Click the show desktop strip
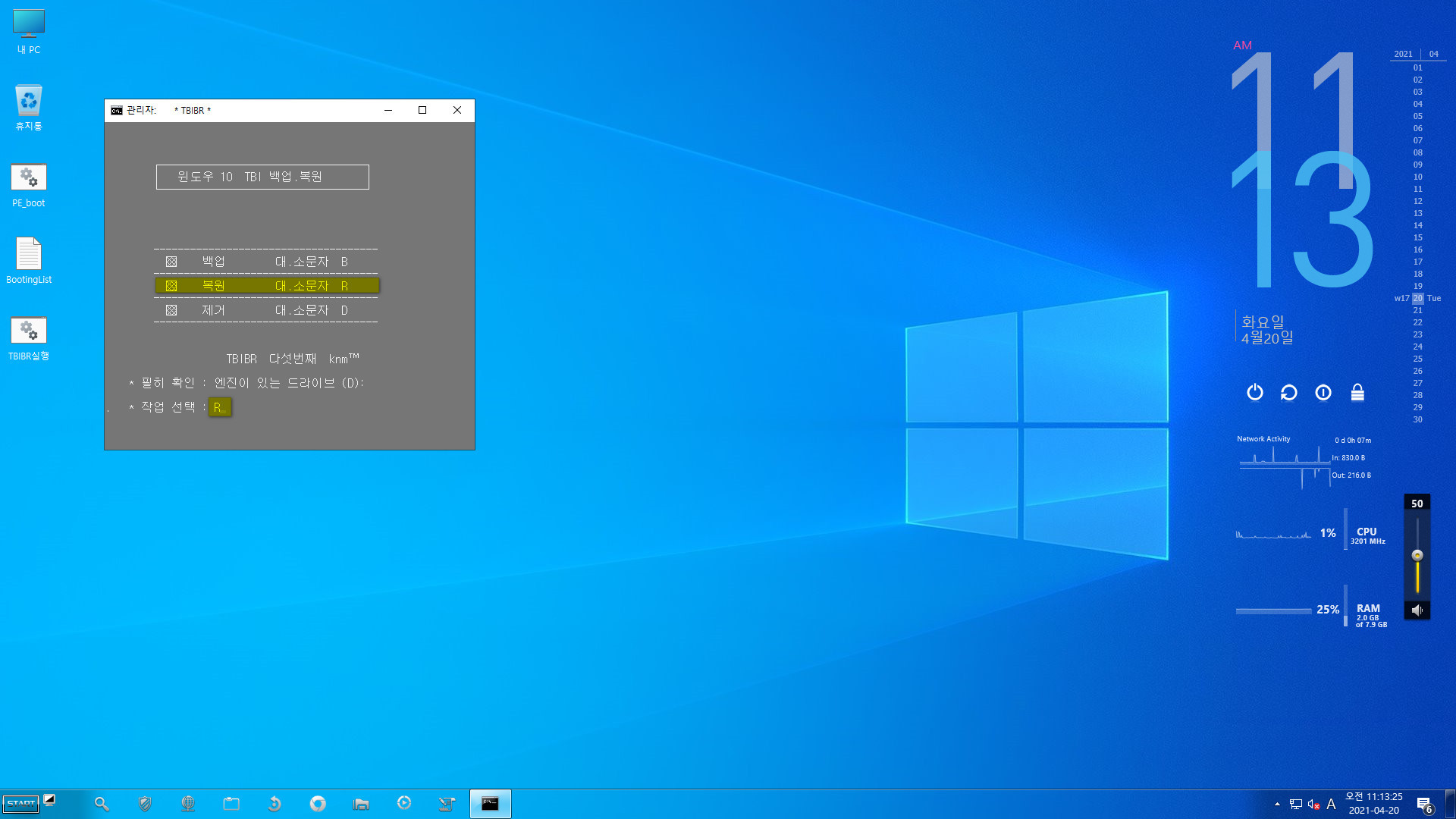Viewport: 1456px width, 819px height. pyautogui.click(x=1451, y=804)
